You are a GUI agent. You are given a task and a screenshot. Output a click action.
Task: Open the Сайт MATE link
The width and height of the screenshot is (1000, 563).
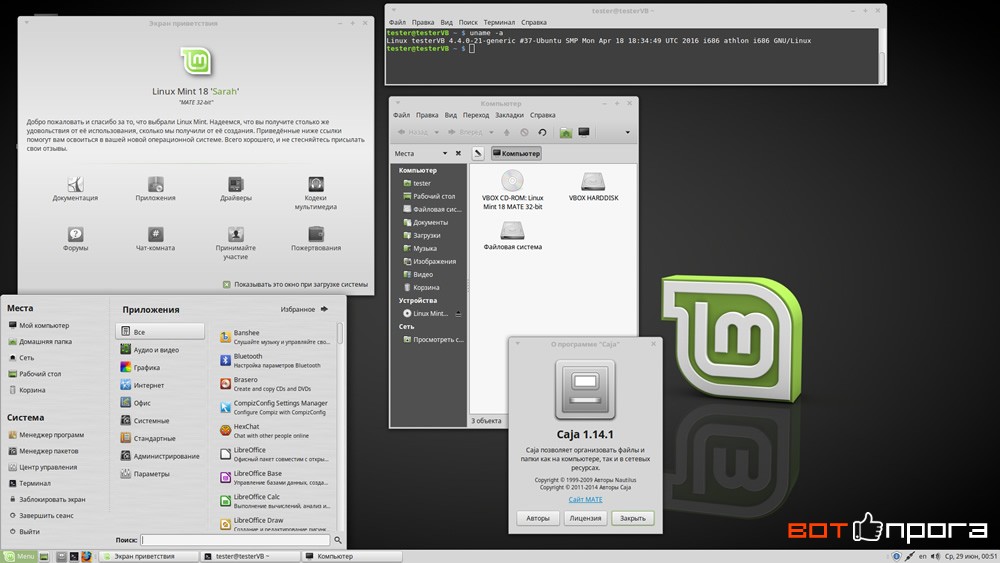[x=585, y=500]
